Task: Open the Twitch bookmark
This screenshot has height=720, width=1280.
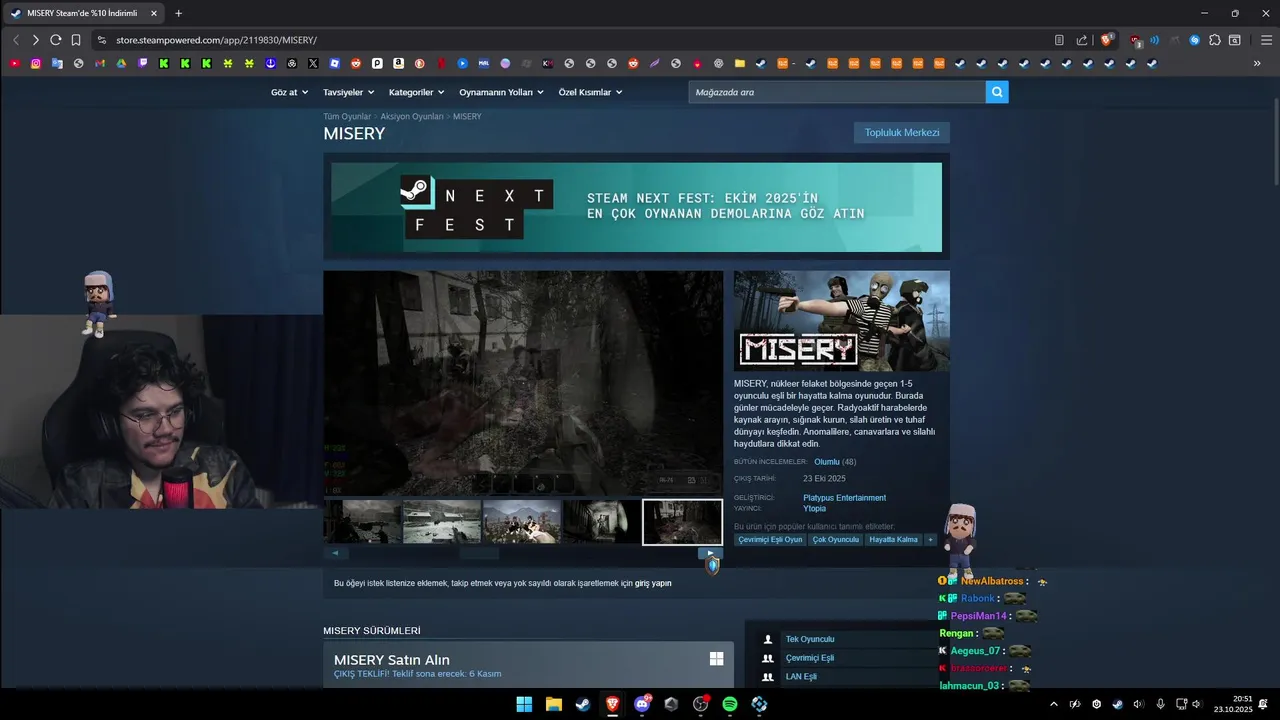Action: (143, 63)
